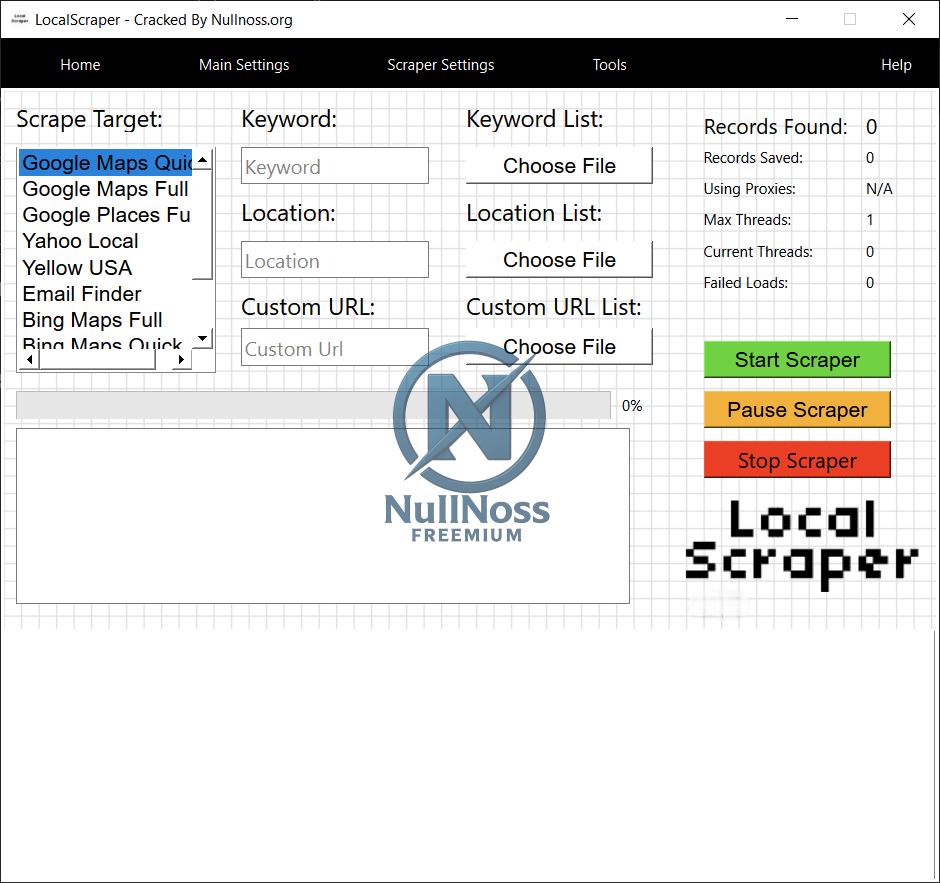Choose Google Maps Full in target list
940x883 pixels.
pos(105,189)
